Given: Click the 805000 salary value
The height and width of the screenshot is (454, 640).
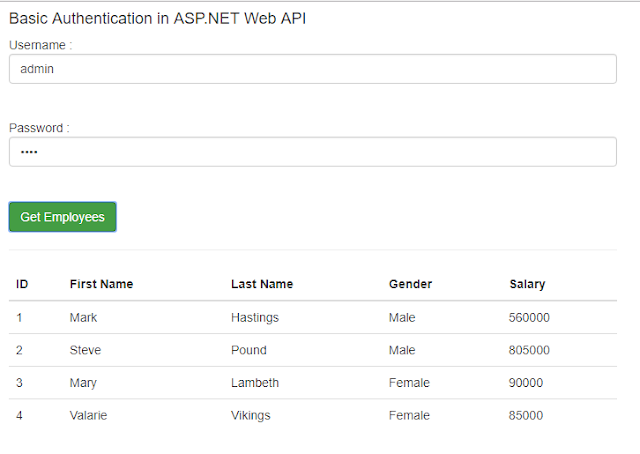Looking at the screenshot, I should click(x=529, y=350).
